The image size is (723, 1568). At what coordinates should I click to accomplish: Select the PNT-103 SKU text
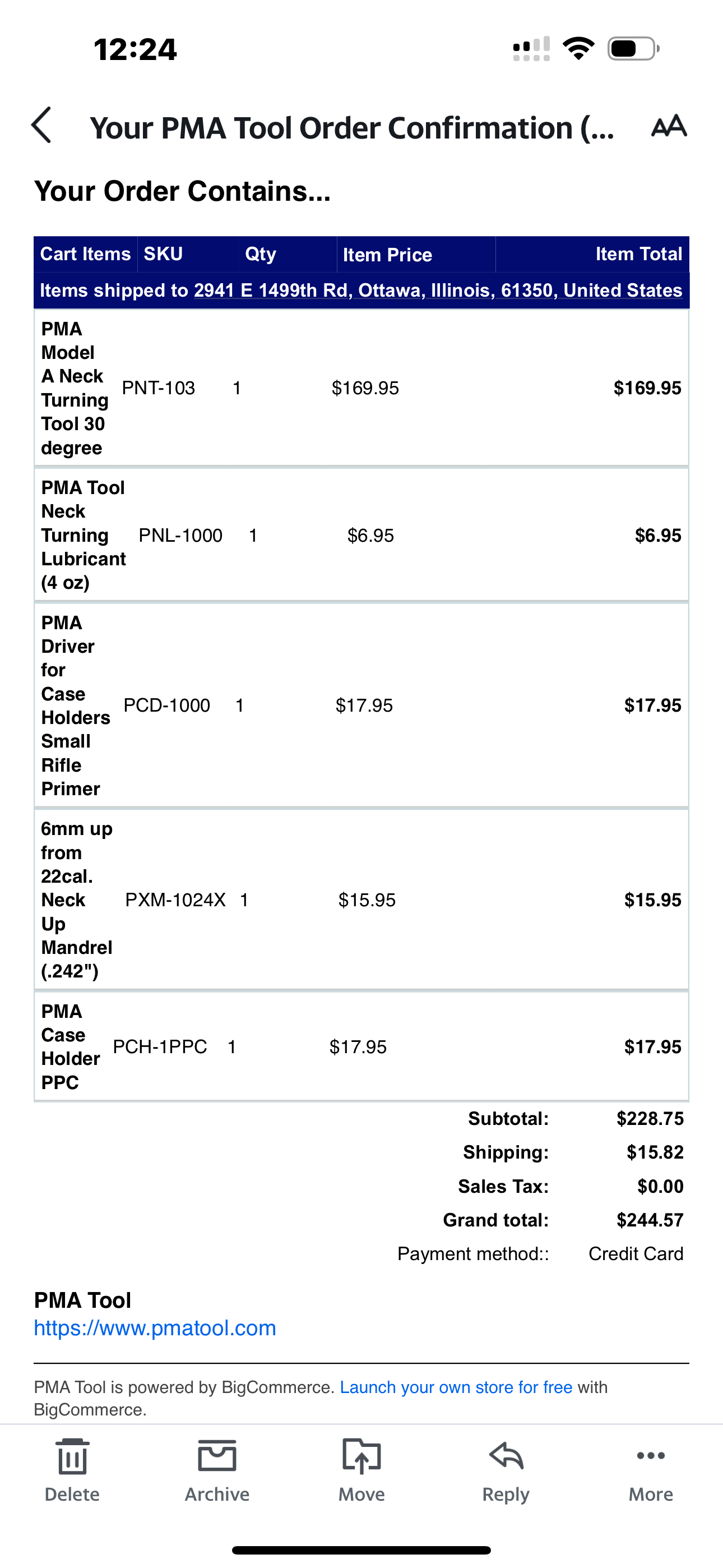coord(158,388)
